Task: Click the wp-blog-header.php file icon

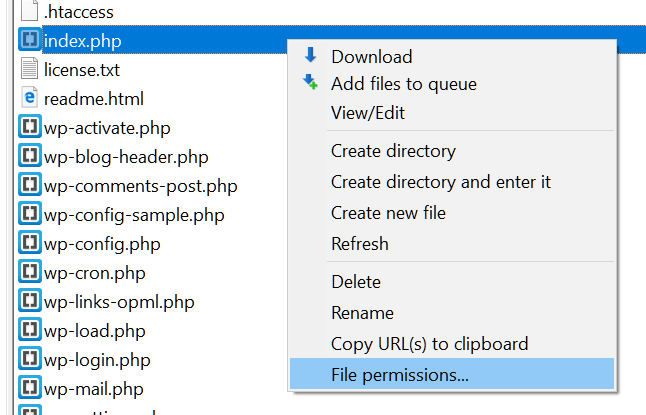Action: (30, 155)
